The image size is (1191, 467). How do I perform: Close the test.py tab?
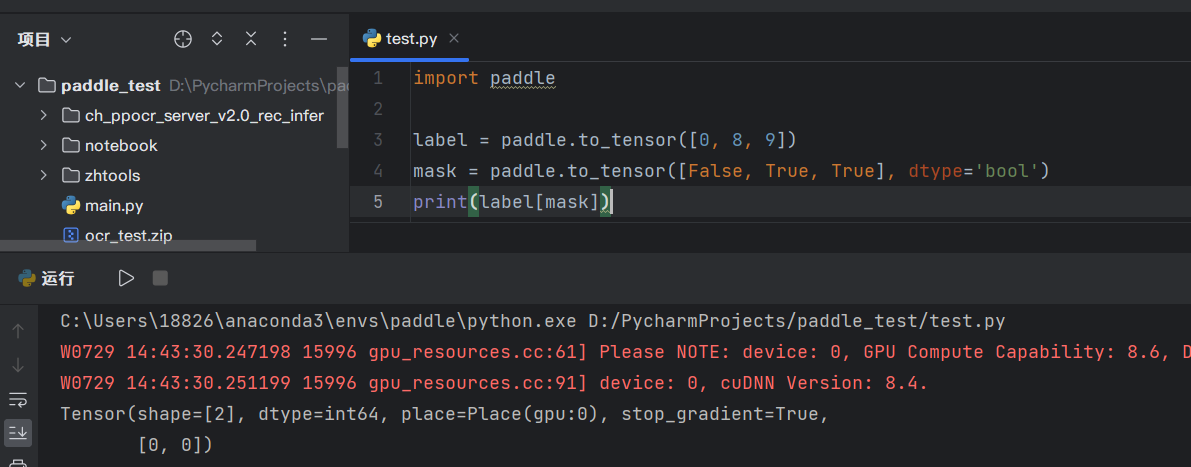point(453,38)
